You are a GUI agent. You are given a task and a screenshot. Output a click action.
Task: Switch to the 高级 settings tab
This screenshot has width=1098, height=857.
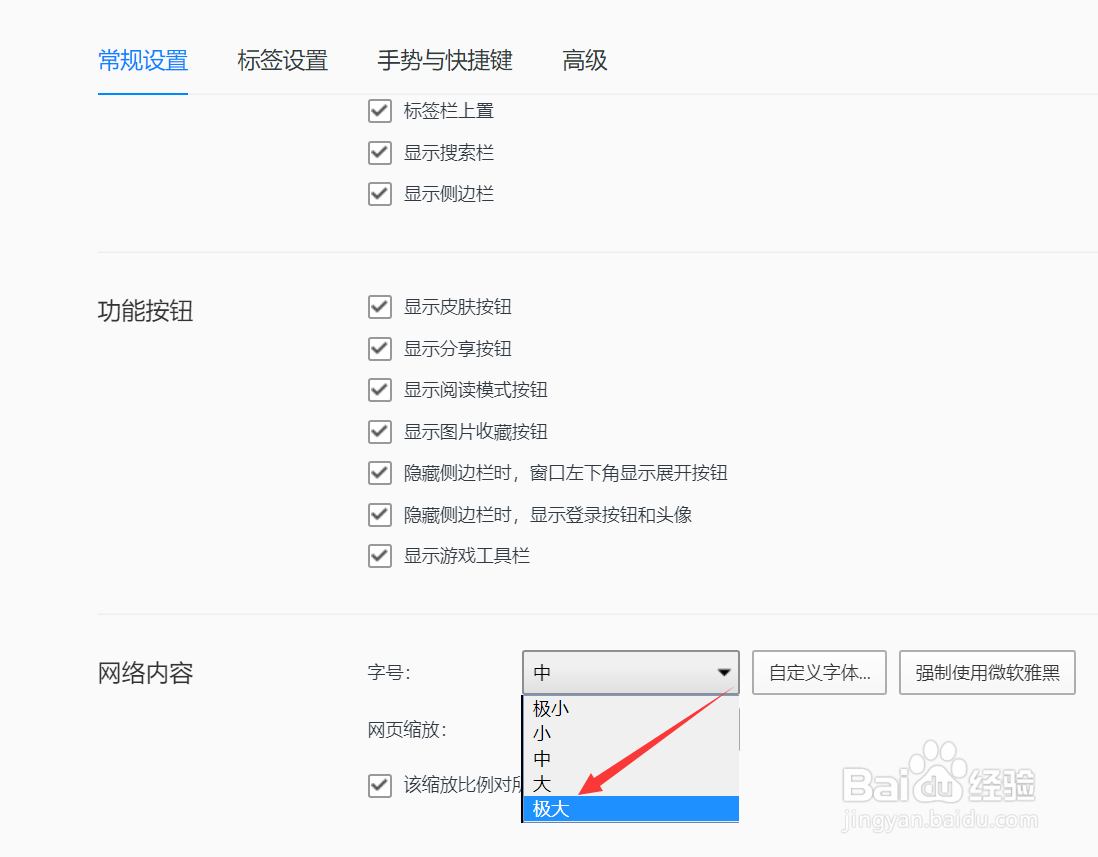(x=585, y=61)
